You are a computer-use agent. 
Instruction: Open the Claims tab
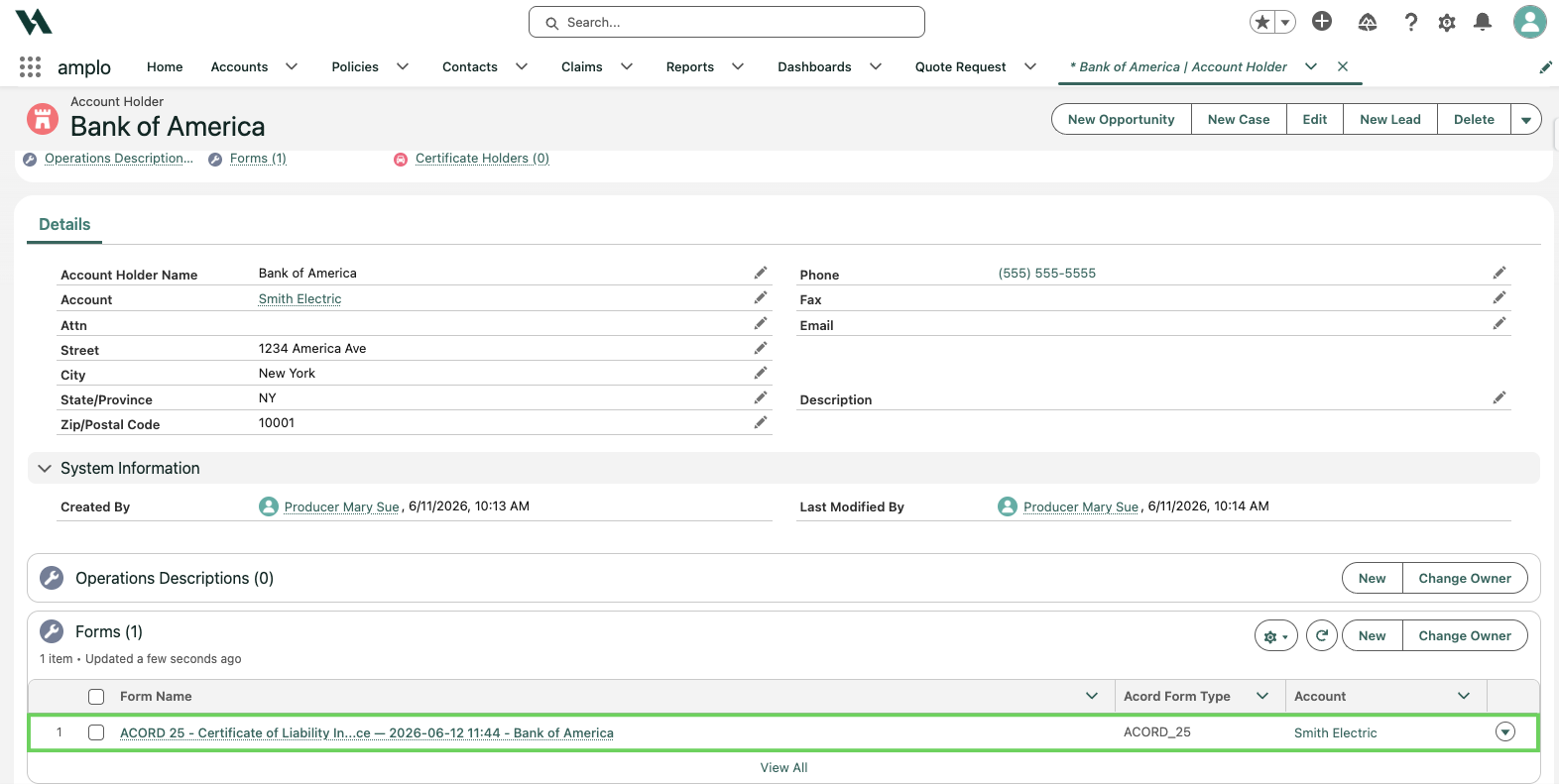tap(582, 66)
